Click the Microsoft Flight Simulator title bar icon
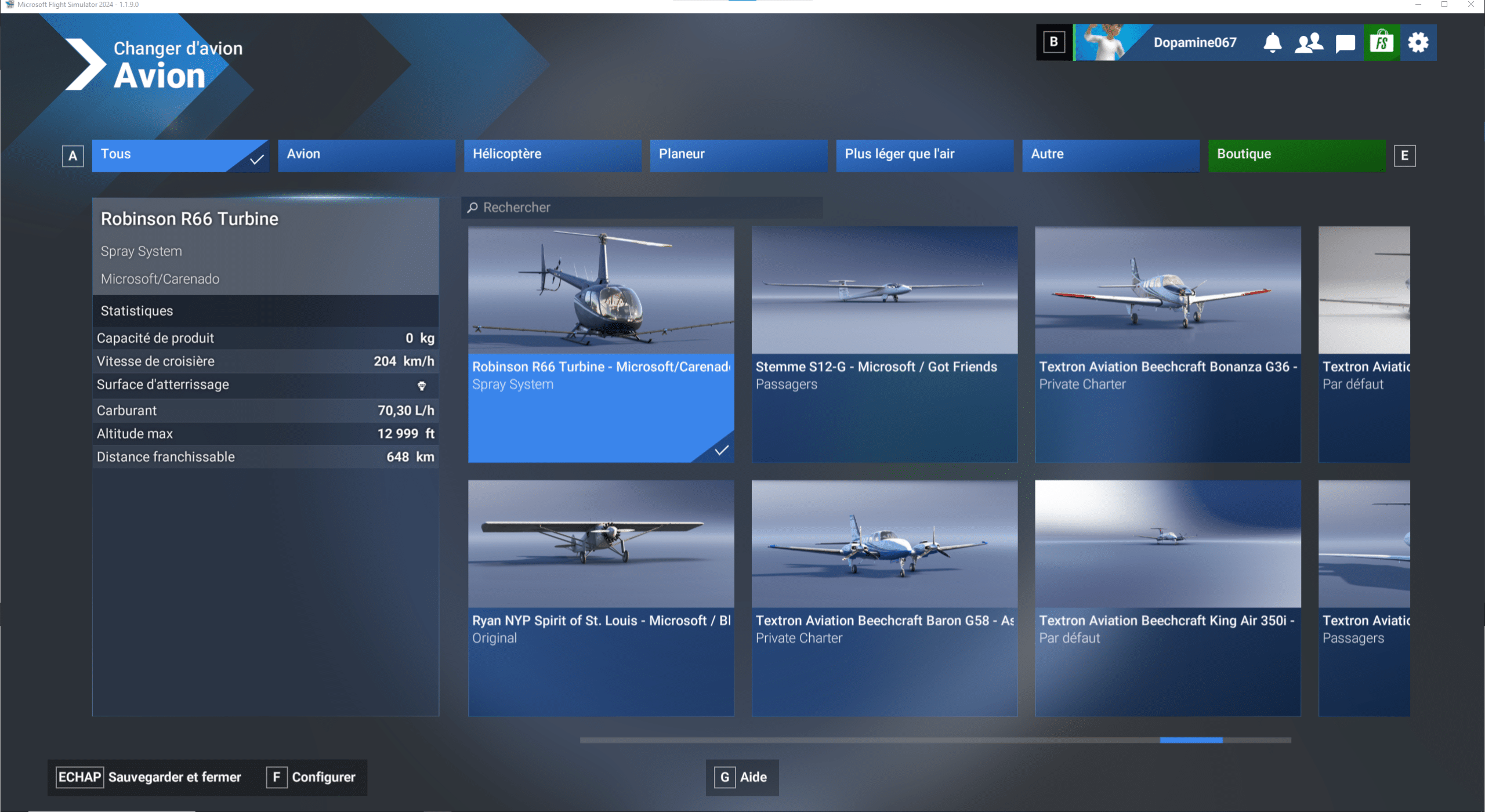This screenshot has width=1485, height=812. point(9,5)
